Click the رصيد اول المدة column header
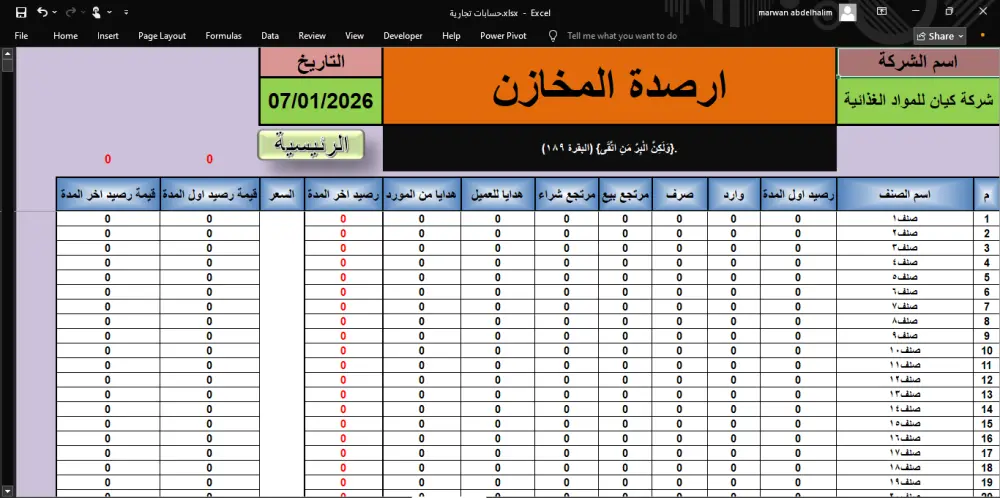The image size is (1000, 498). (x=798, y=194)
